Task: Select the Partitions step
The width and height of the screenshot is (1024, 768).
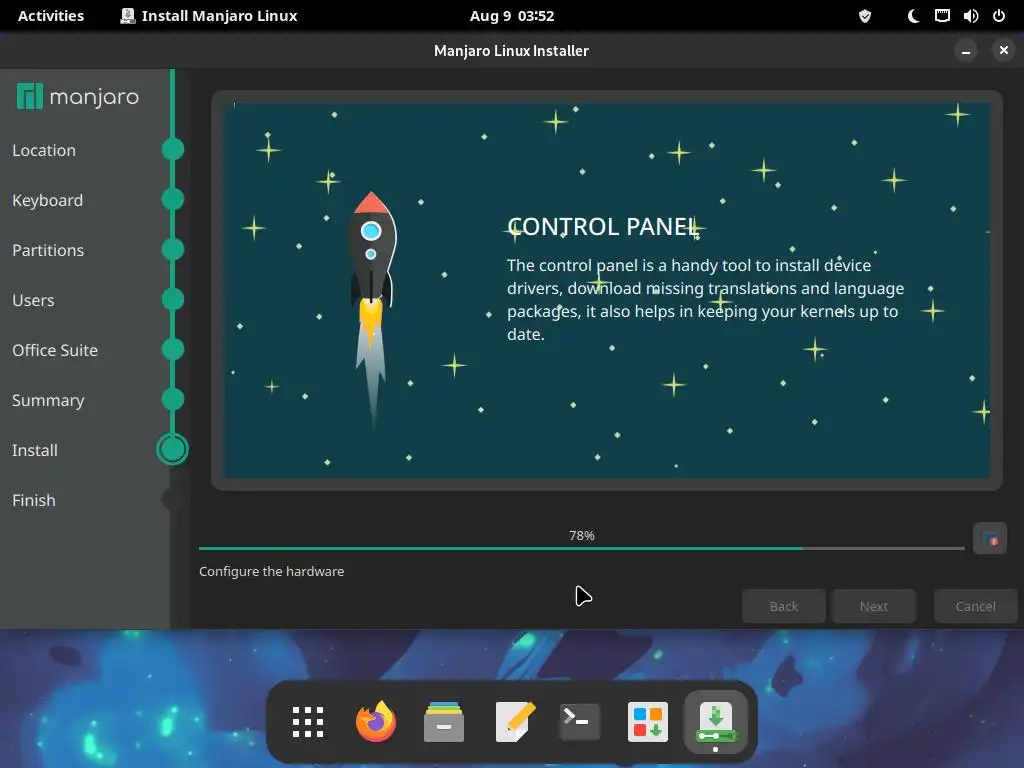Action: [48, 250]
